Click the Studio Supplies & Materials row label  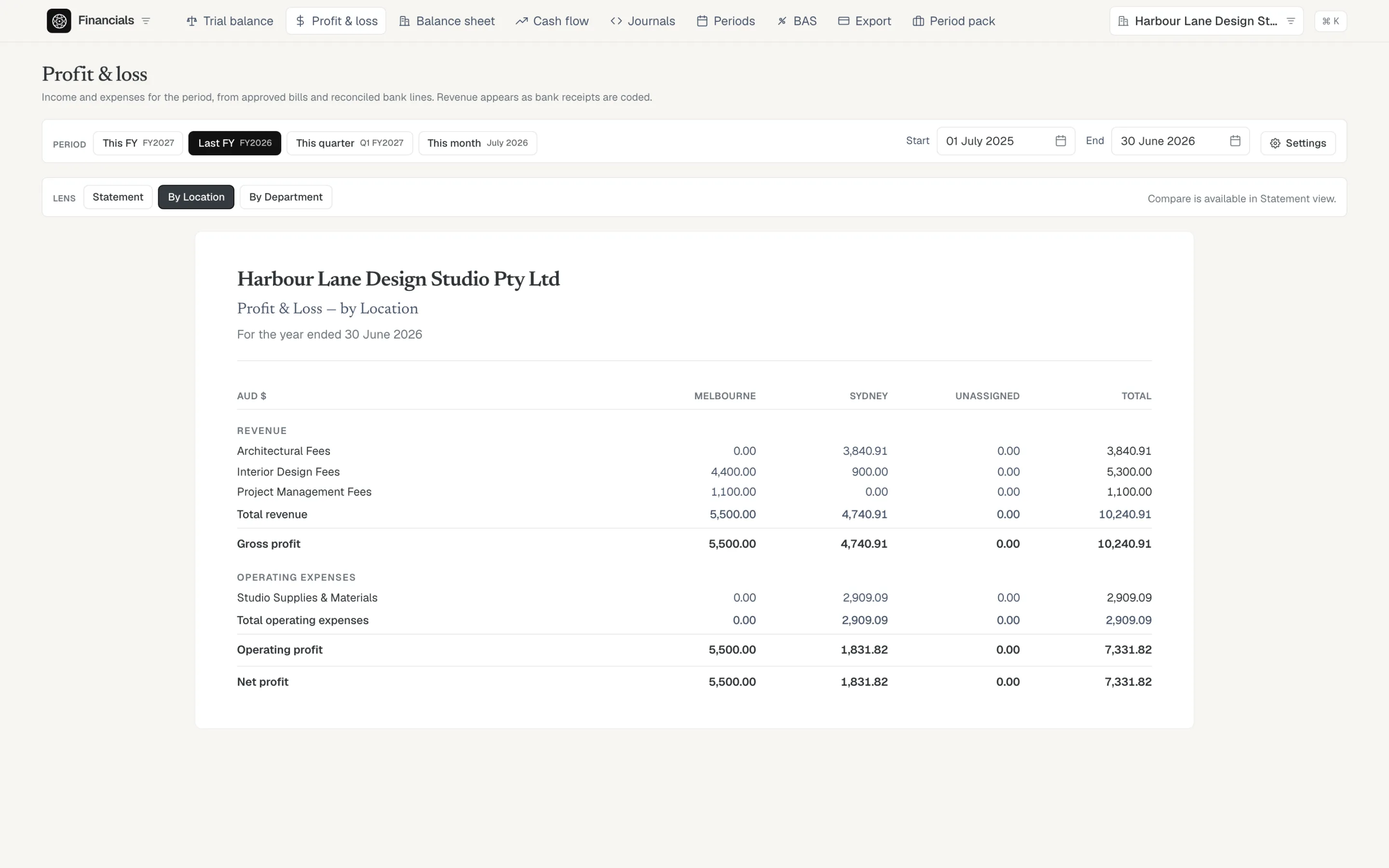[x=307, y=597]
